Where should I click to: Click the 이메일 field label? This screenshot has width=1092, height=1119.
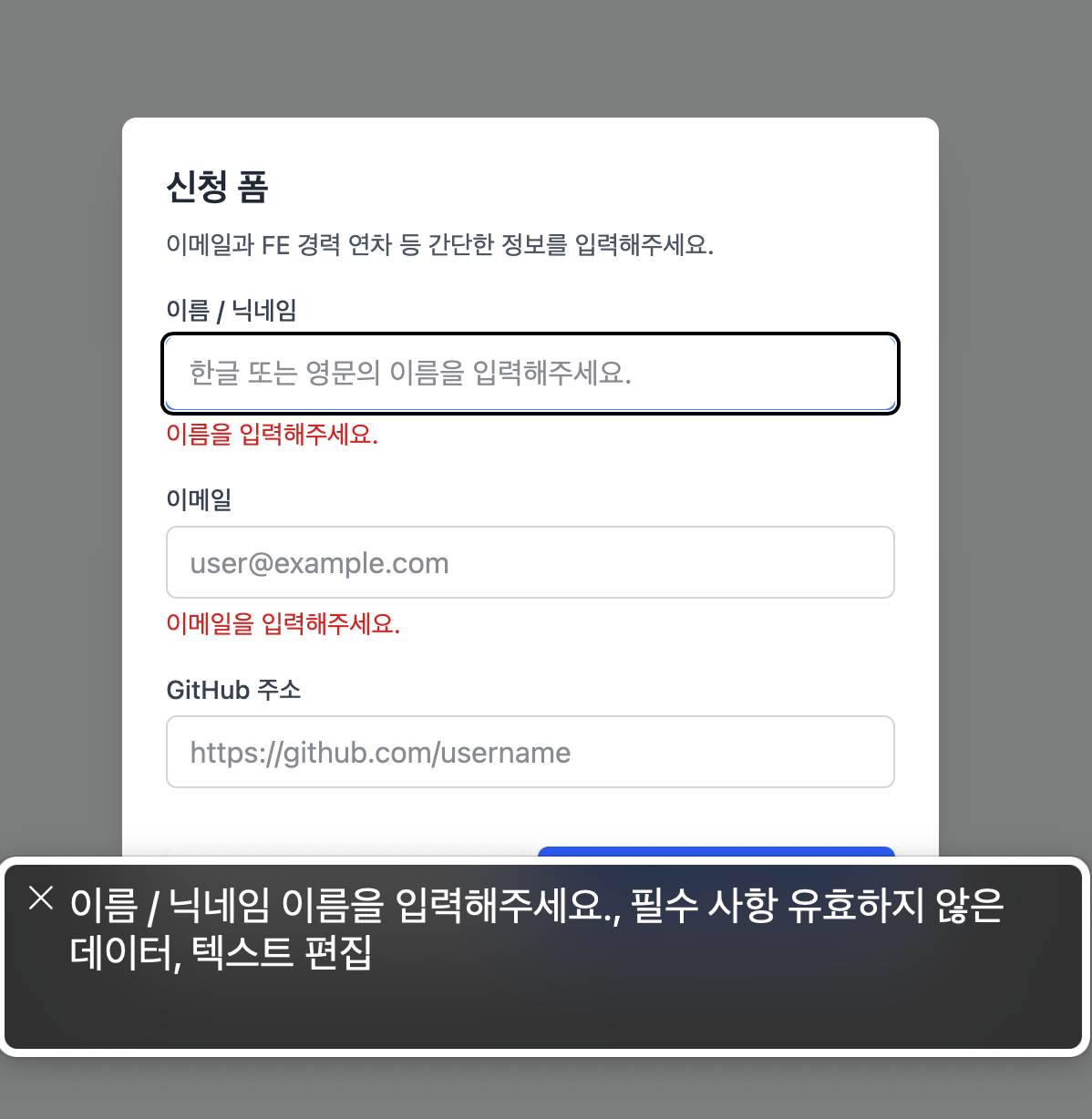pyautogui.click(x=199, y=499)
